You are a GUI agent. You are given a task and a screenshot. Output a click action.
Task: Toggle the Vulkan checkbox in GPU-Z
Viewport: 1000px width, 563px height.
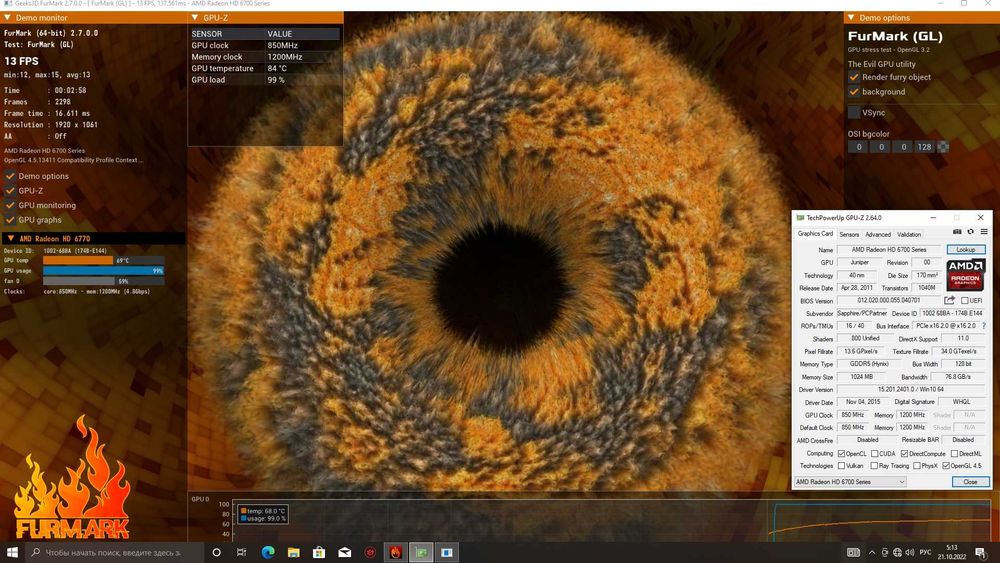pos(842,466)
